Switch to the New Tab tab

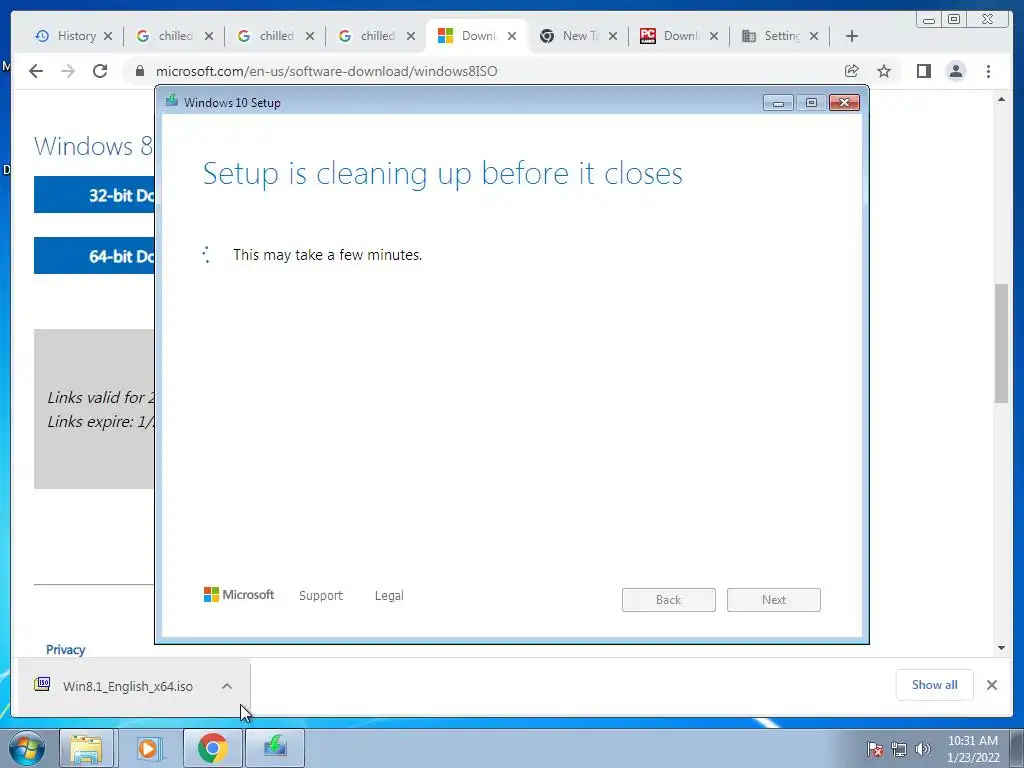(578, 36)
